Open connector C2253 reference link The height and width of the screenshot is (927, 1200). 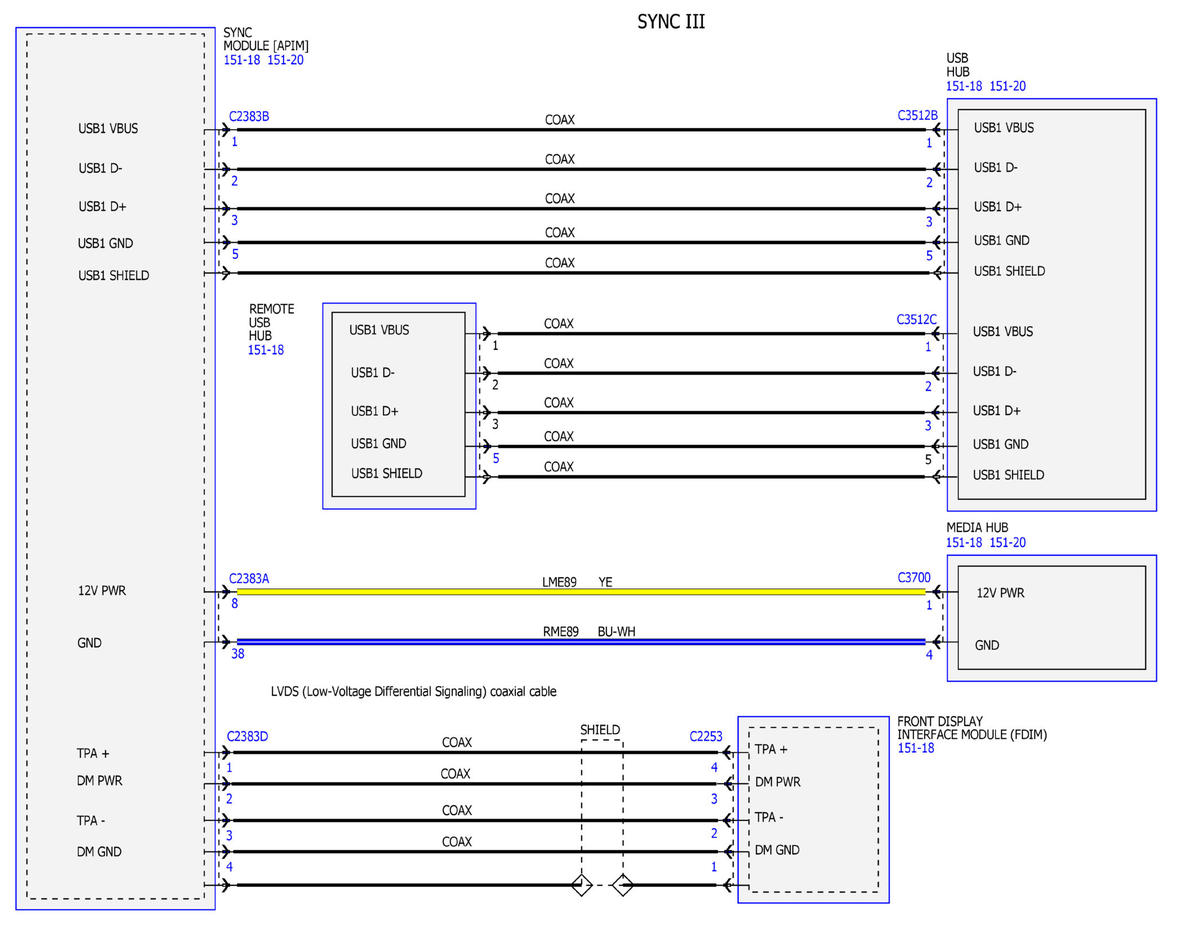pyautogui.click(x=706, y=737)
